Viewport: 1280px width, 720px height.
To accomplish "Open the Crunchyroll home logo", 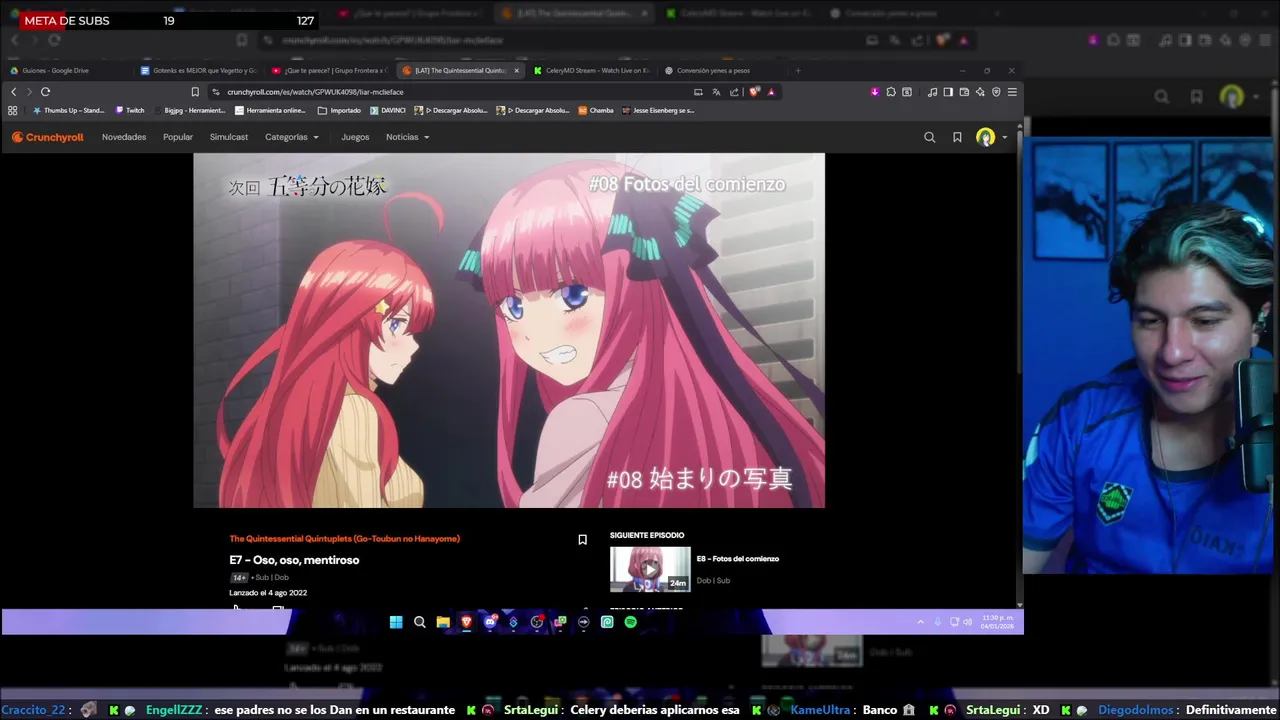I will 47,137.
